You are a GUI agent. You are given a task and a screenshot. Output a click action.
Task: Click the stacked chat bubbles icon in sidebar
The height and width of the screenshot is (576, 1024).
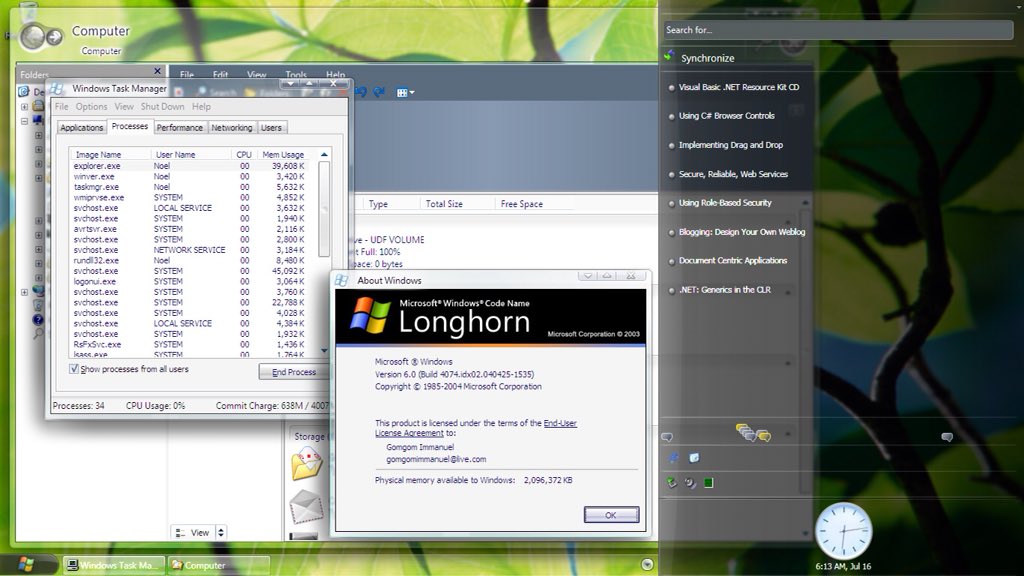coord(753,432)
